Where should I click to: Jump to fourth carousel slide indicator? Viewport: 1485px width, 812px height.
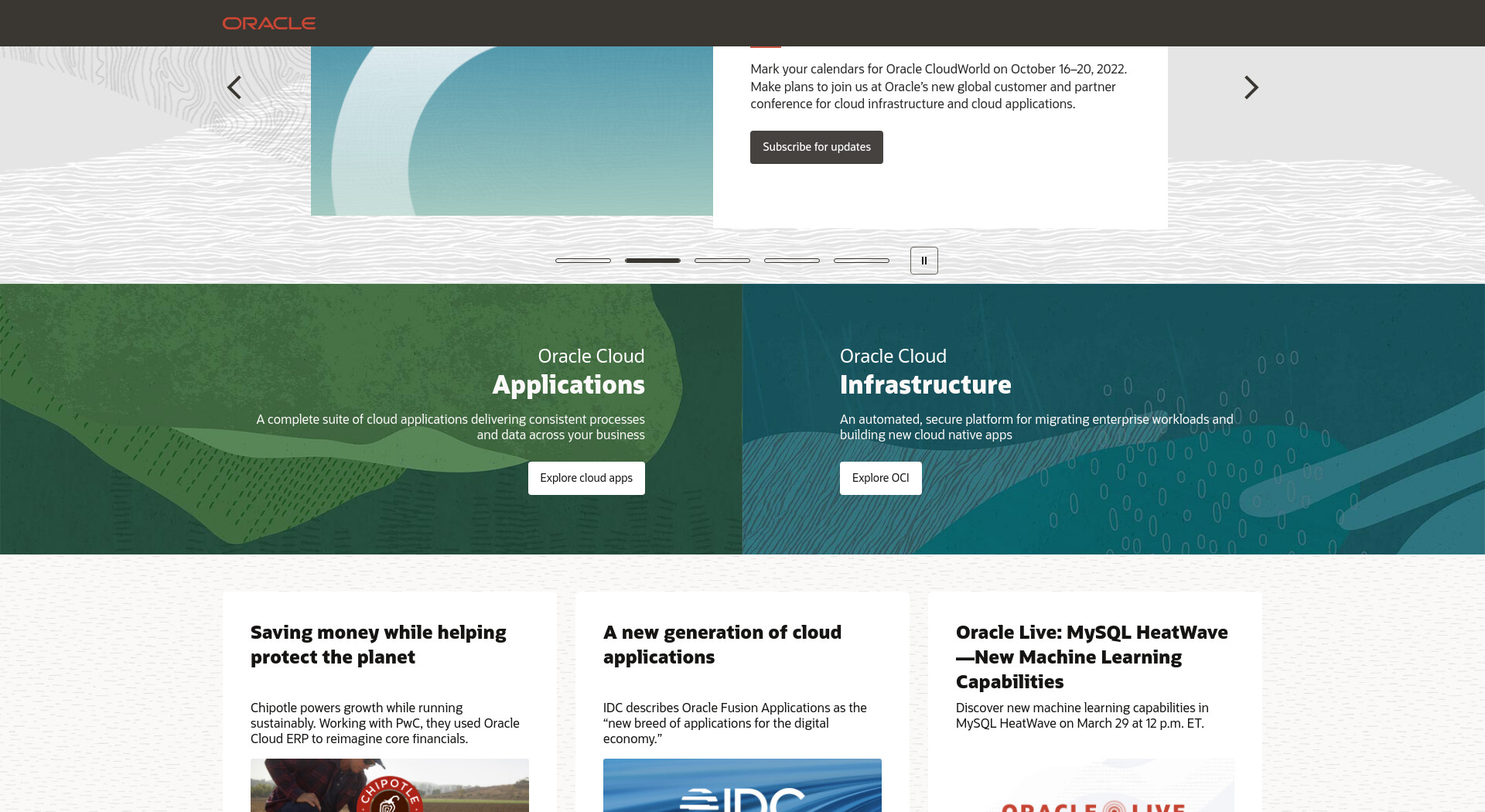(792, 261)
